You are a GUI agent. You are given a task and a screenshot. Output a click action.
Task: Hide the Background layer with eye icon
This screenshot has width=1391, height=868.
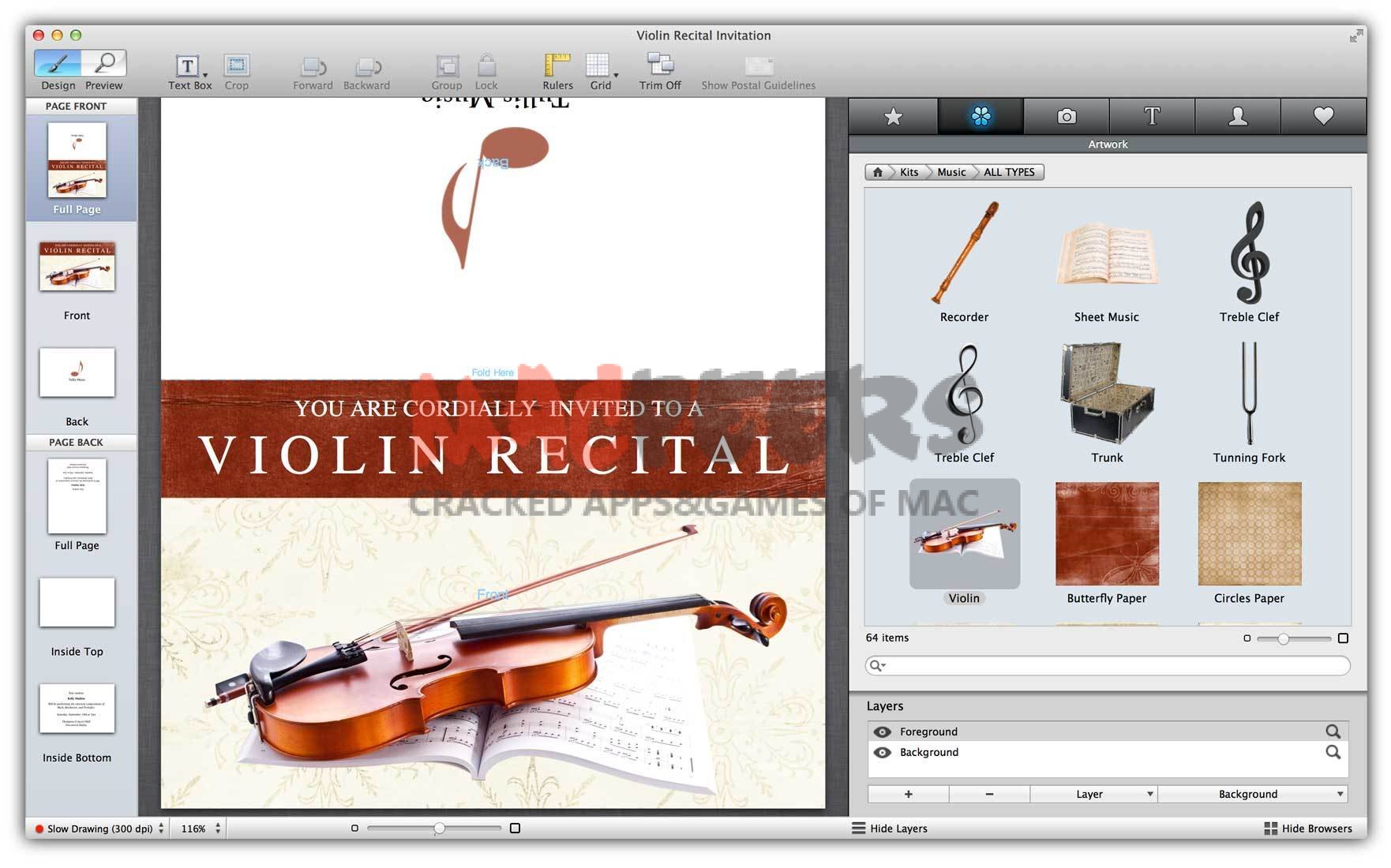883,753
